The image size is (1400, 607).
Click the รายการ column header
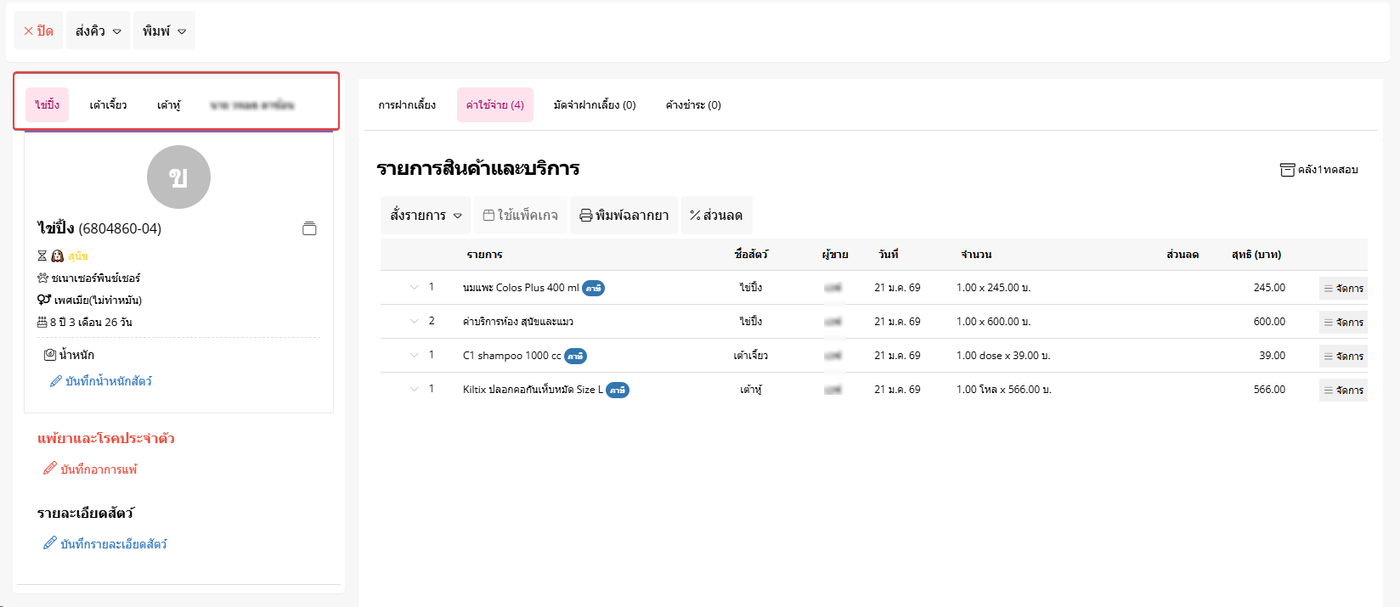[x=484, y=254]
